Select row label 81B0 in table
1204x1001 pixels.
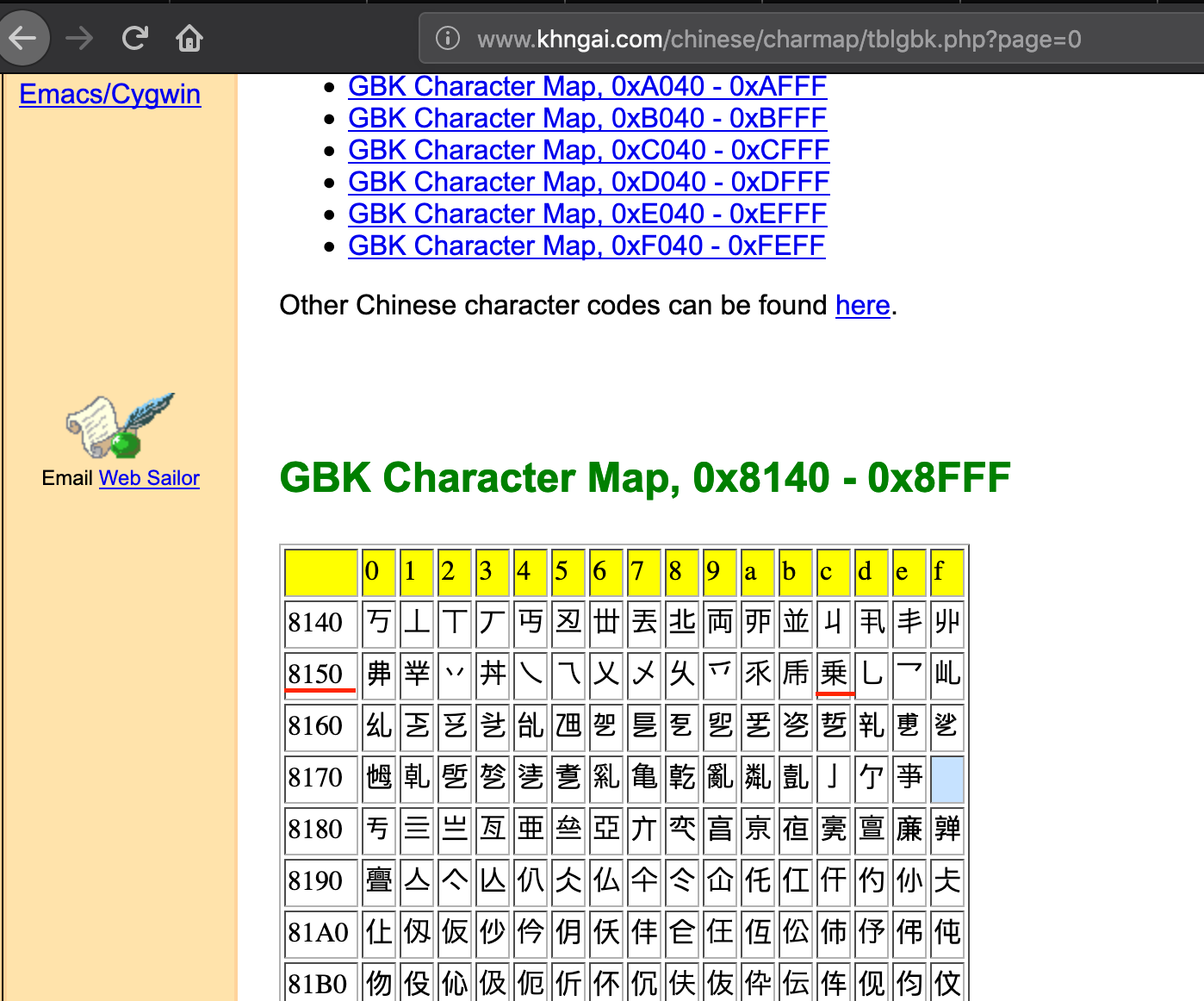click(x=320, y=983)
